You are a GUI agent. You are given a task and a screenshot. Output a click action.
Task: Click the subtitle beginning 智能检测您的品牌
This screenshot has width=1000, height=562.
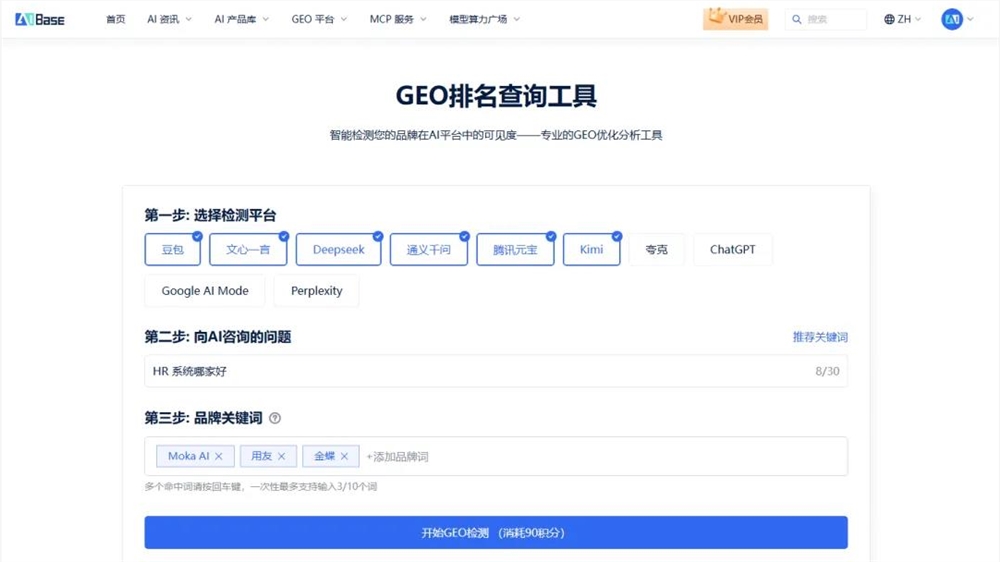point(496,135)
